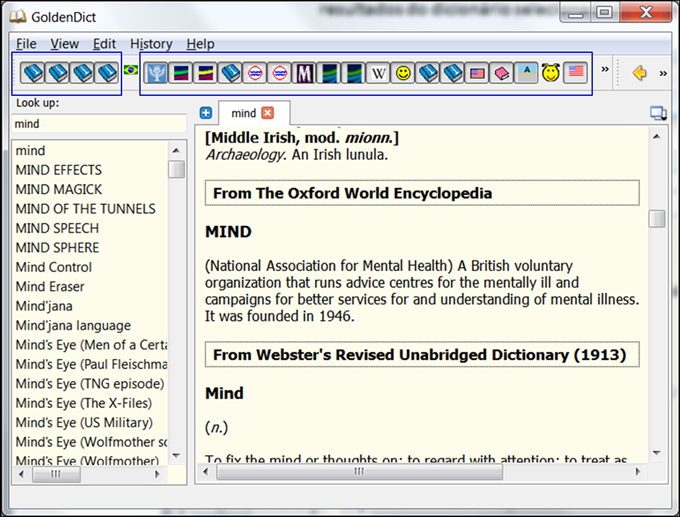The width and height of the screenshot is (680, 517).
Task: Select 'Mind's Eye (The X-Files)' entry
Action: [x=84, y=403]
